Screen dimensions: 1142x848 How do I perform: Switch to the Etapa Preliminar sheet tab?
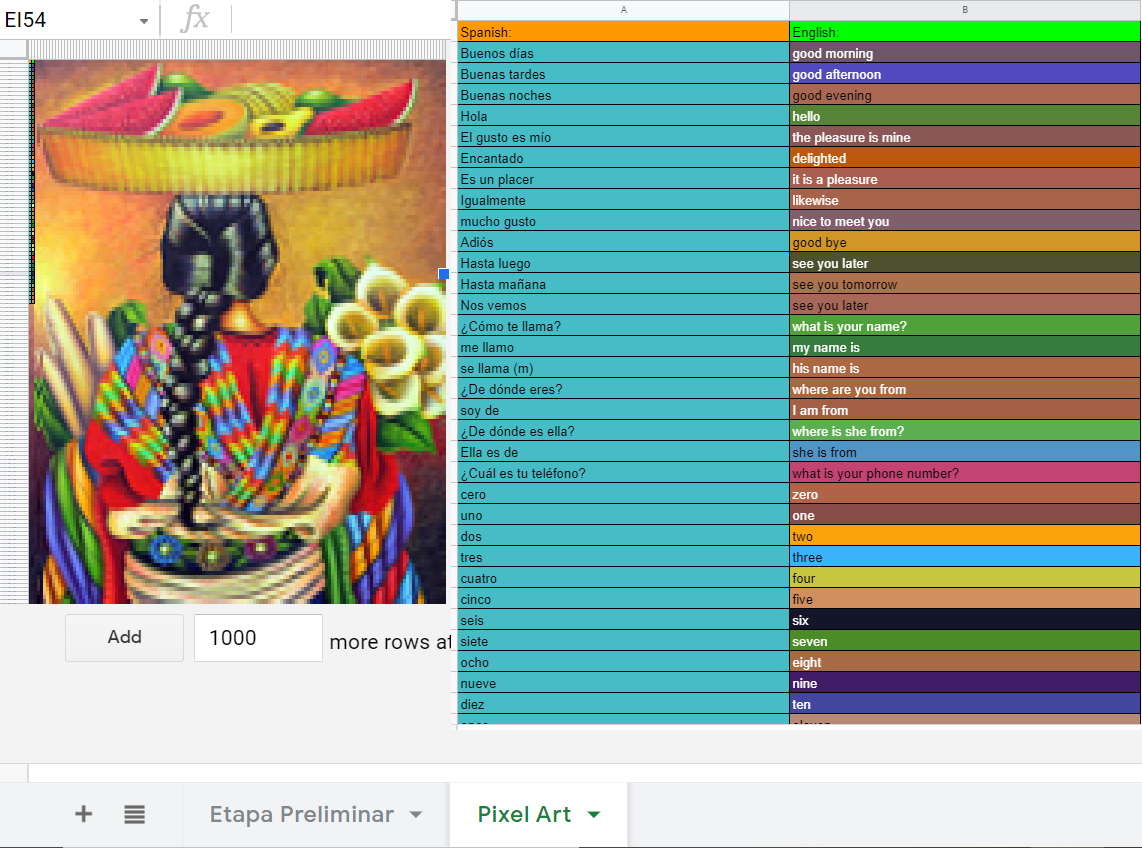point(301,814)
